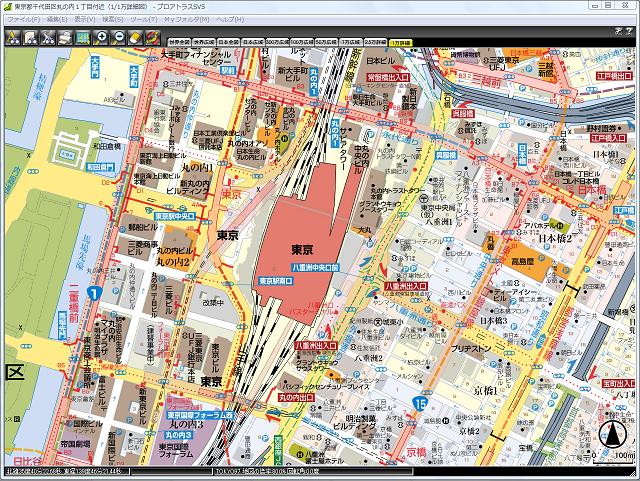Image resolution: width=640 pixels, height=481 pixels.
Task: Switch to the 日本広域 scale tab
Action: (x=253, y=42)
